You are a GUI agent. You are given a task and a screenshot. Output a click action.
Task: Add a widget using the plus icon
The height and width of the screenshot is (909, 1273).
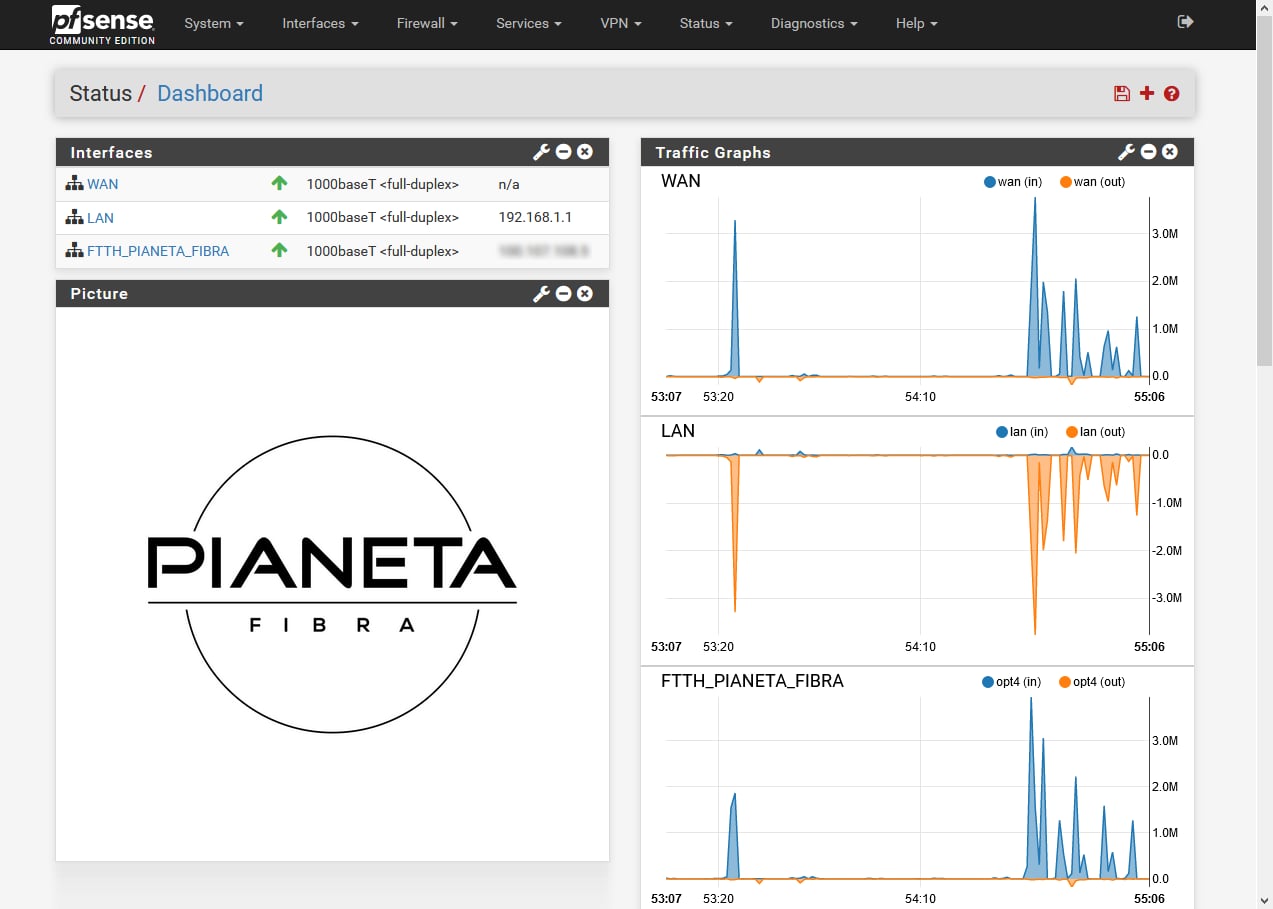click(1147, 93)
